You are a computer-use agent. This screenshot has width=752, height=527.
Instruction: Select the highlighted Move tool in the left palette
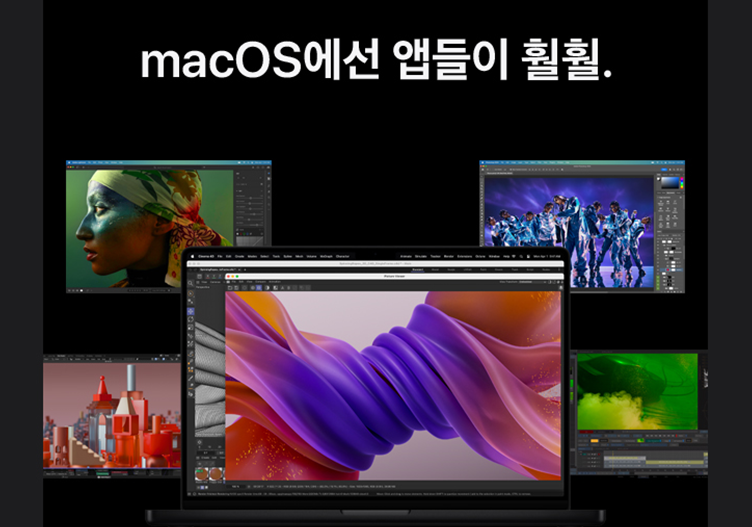coord(190,311)
